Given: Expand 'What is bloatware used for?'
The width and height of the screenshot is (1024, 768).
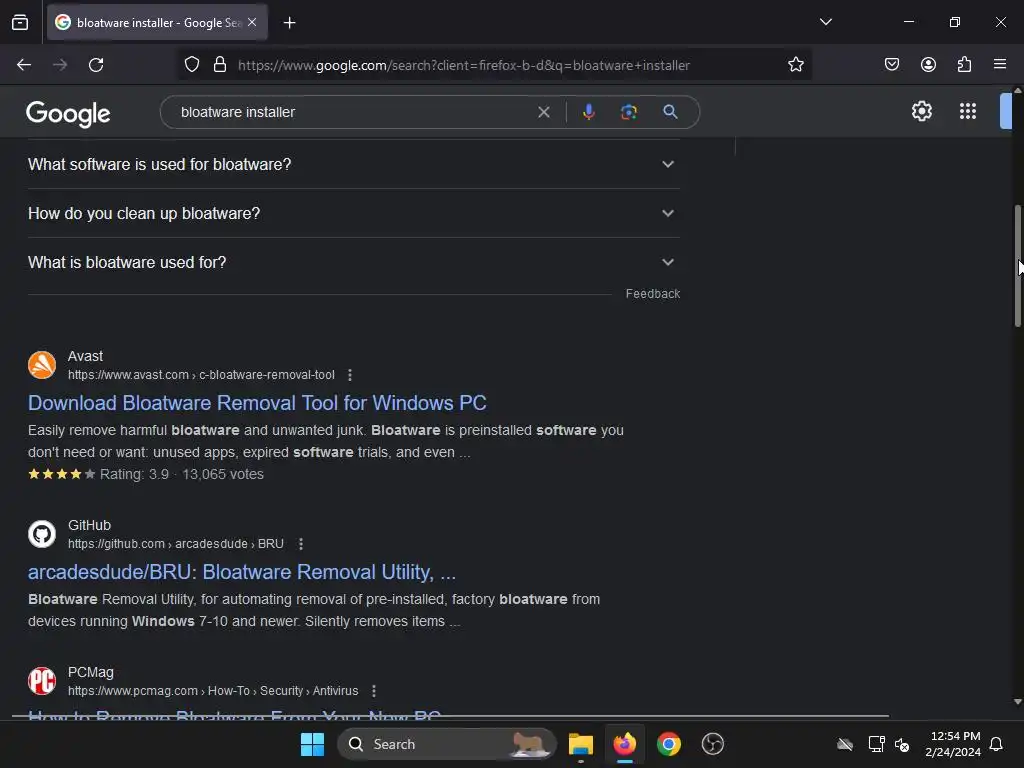Looking at the screenshot, I should point(353,262).
